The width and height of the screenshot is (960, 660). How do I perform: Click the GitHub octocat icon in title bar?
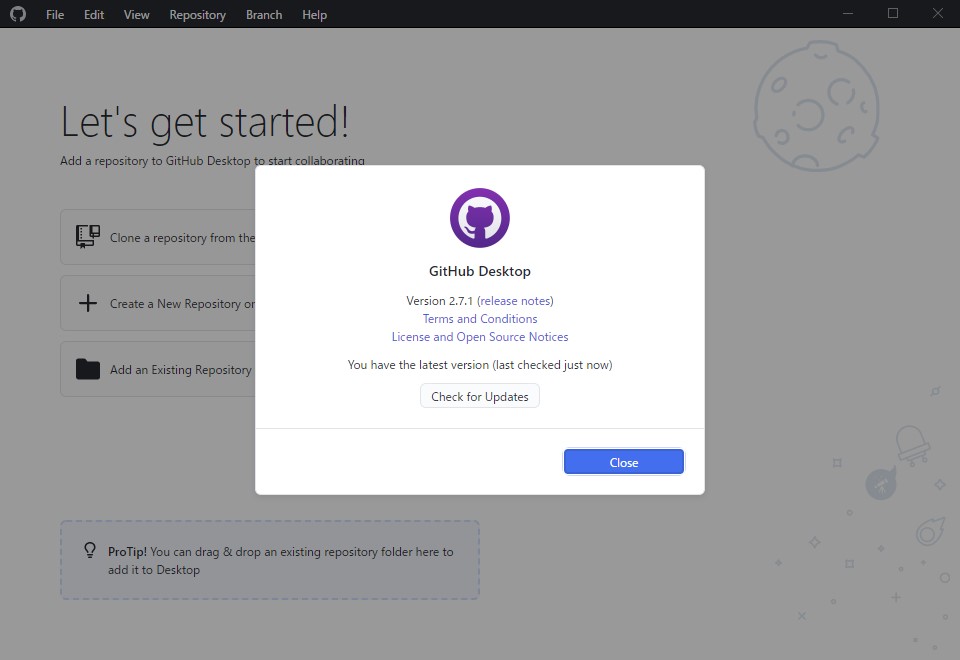17,14
